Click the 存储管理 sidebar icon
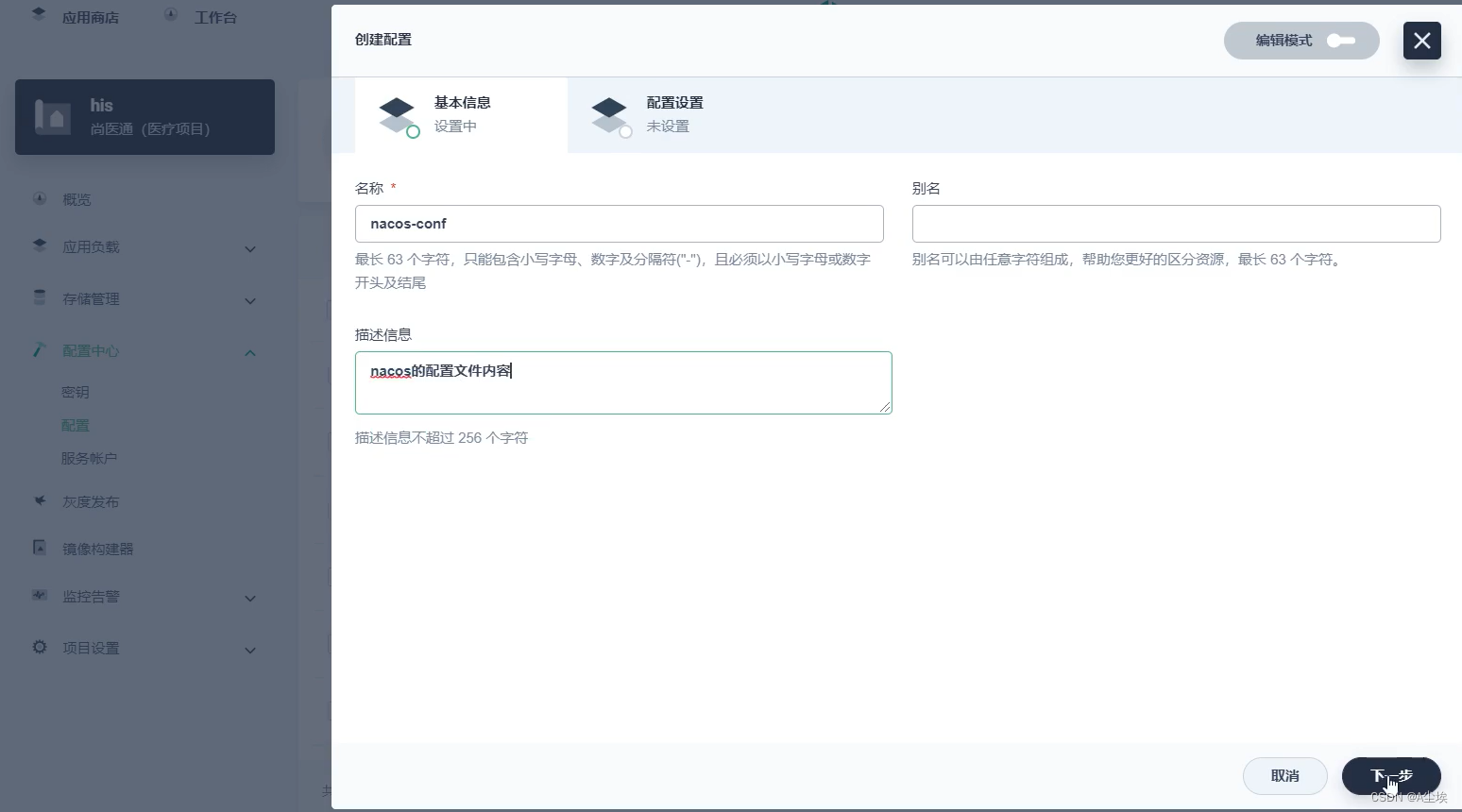 click(40, 297)
